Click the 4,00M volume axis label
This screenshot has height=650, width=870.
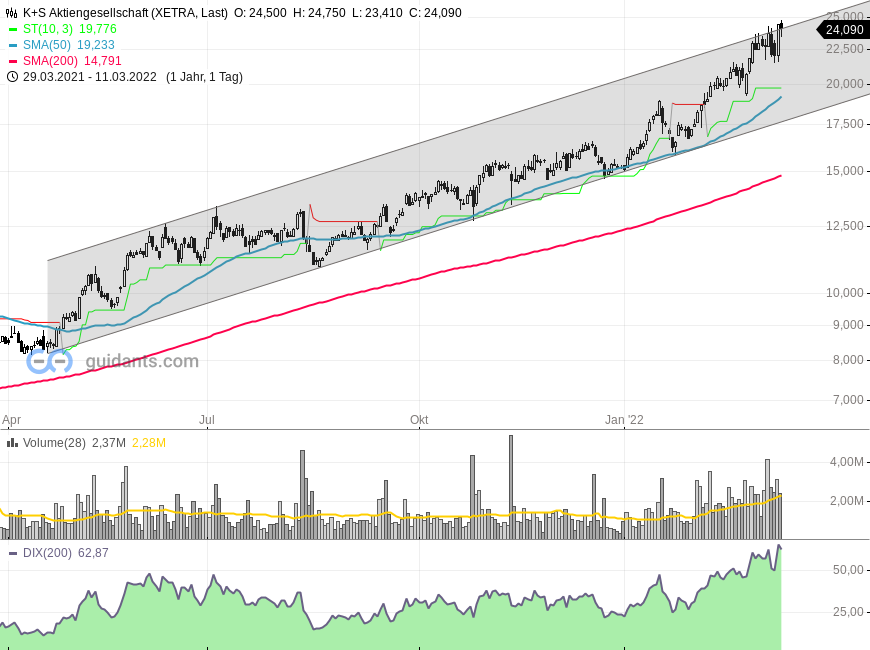(847, 462)
